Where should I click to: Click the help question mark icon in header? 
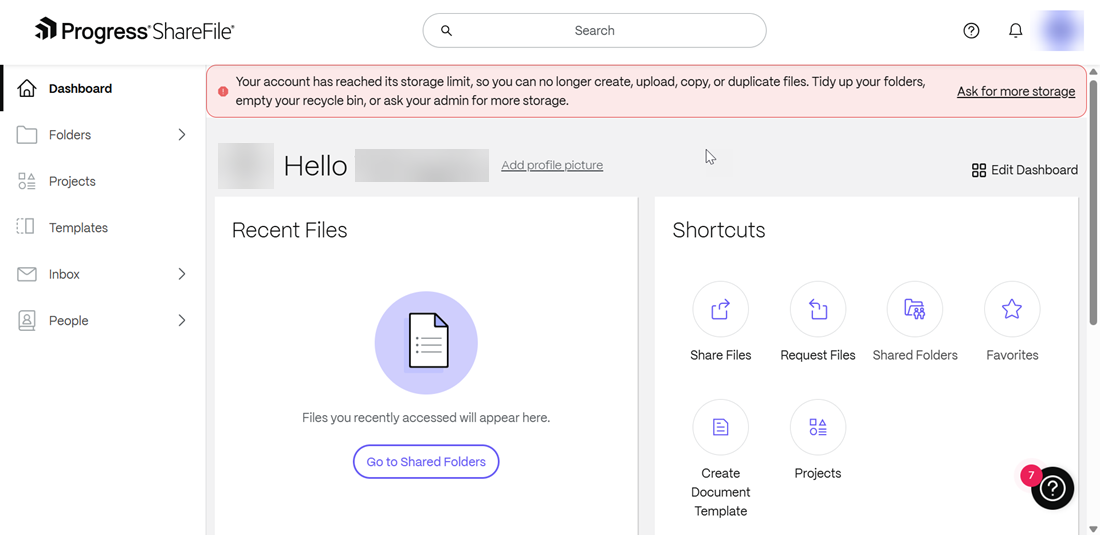click(x=971, y=31)
